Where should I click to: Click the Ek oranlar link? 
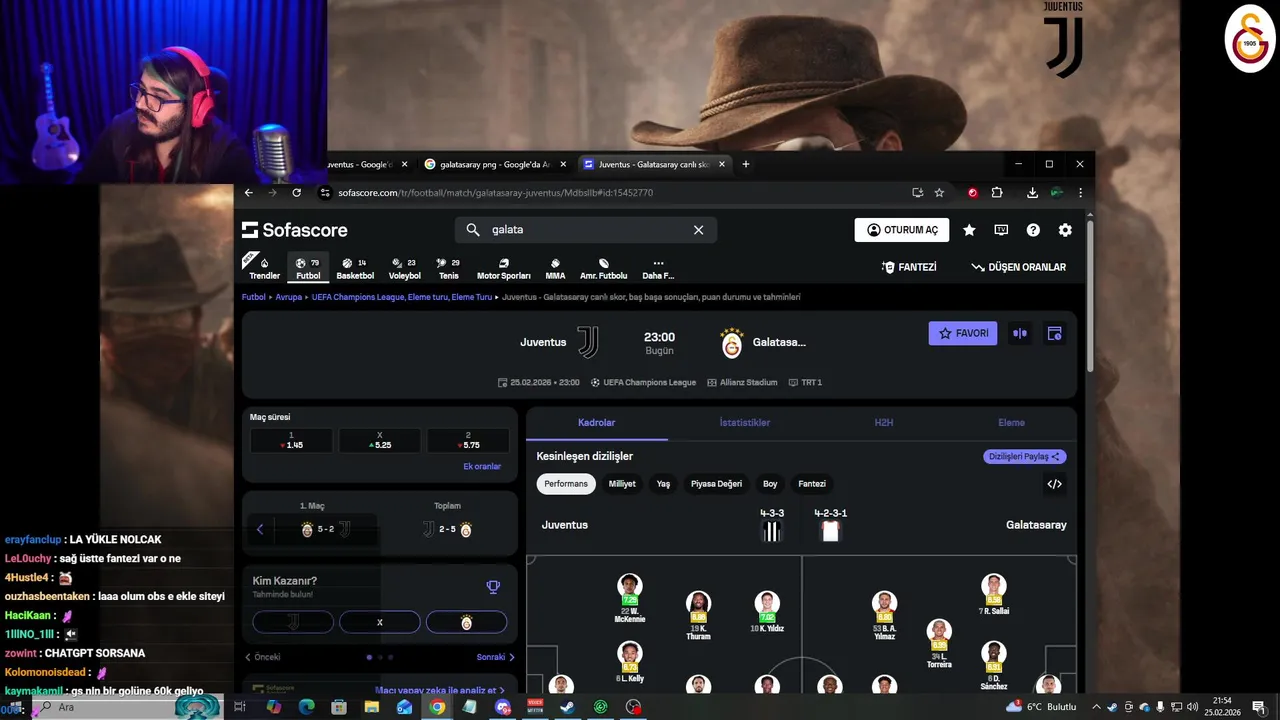[x=482, y=466]
